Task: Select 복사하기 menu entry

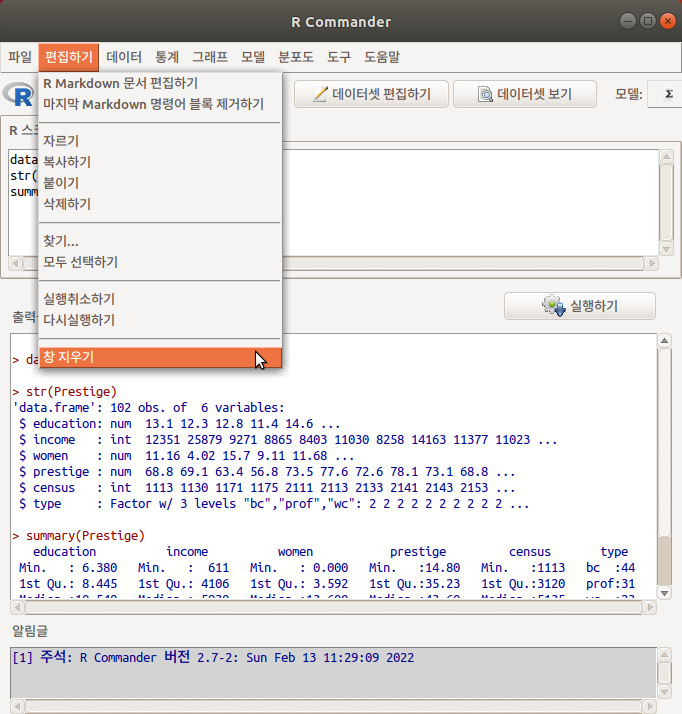Action: pos(160,162)
